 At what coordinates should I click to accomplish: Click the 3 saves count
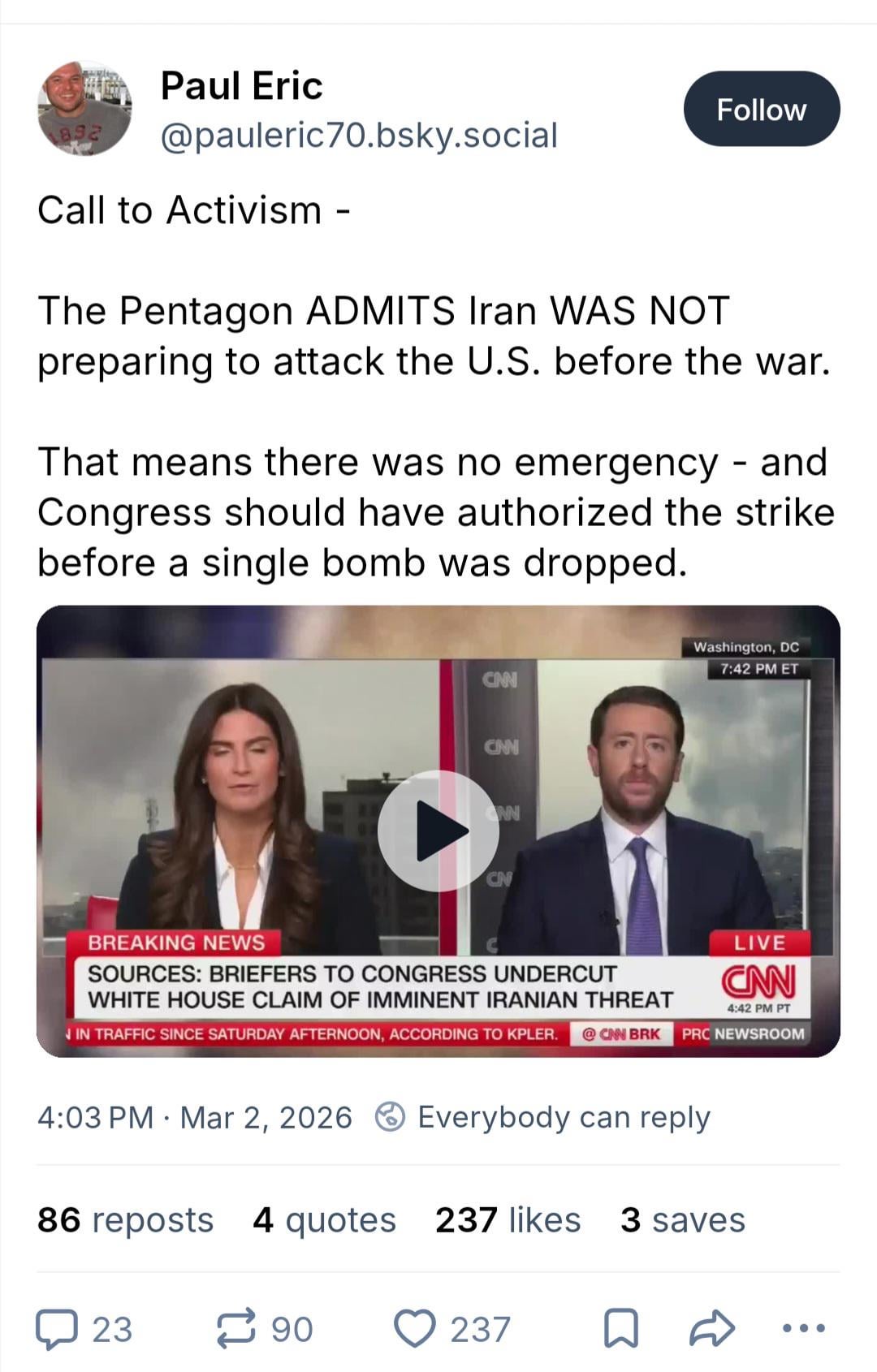[x=683, y=1219]
